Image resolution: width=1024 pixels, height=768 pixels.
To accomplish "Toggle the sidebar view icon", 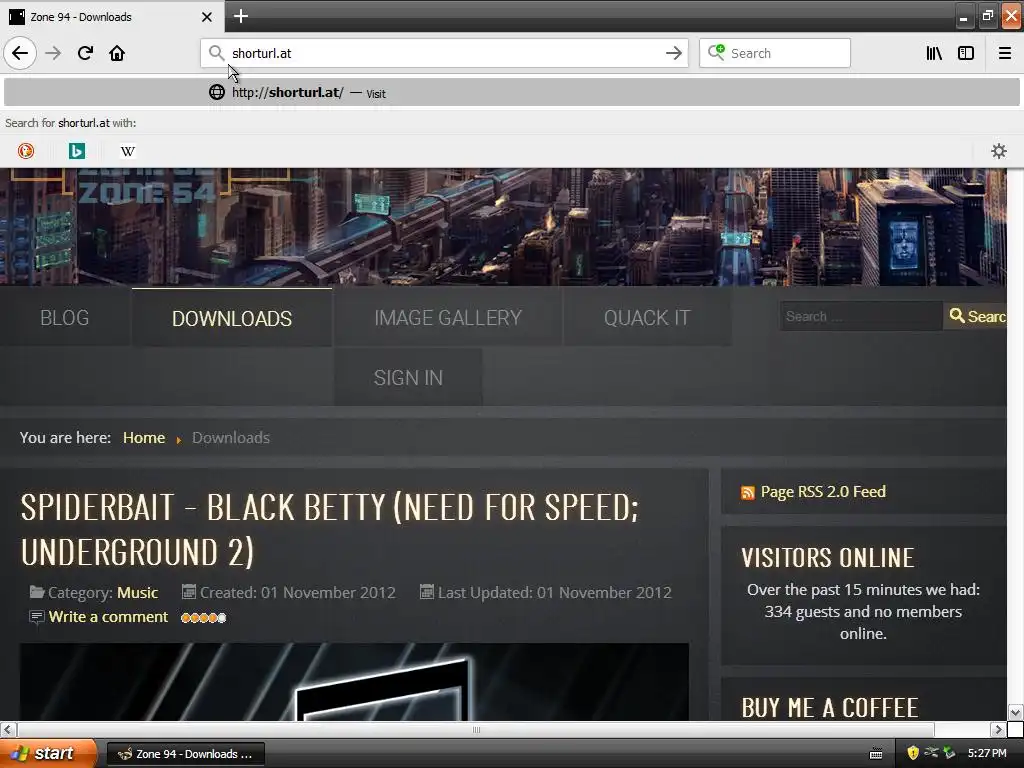I will [x=966, y=53].
